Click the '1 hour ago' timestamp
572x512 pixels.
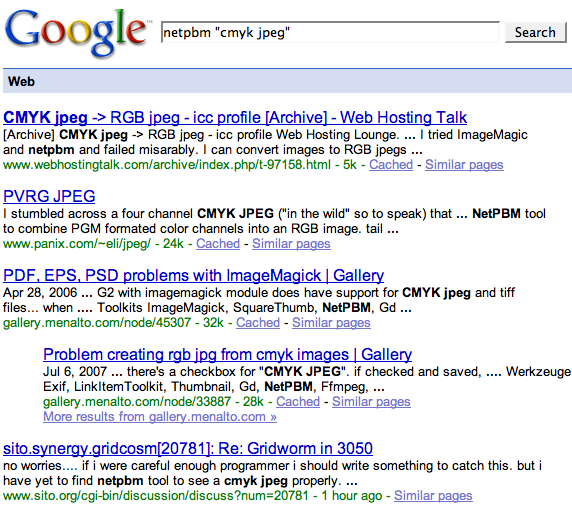click(x=352, y=496)
